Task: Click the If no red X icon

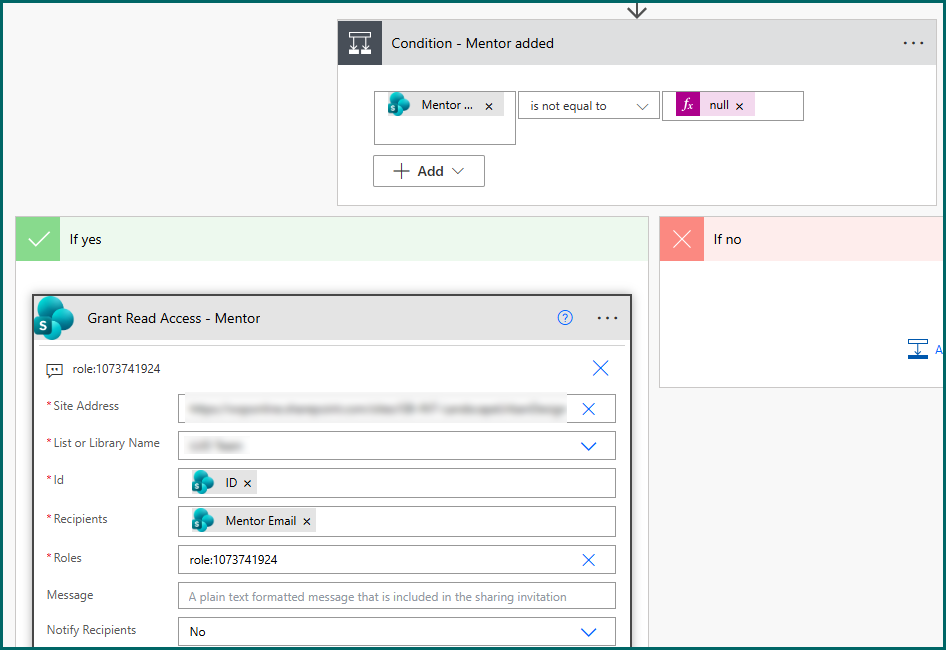Action: point(682,239)
